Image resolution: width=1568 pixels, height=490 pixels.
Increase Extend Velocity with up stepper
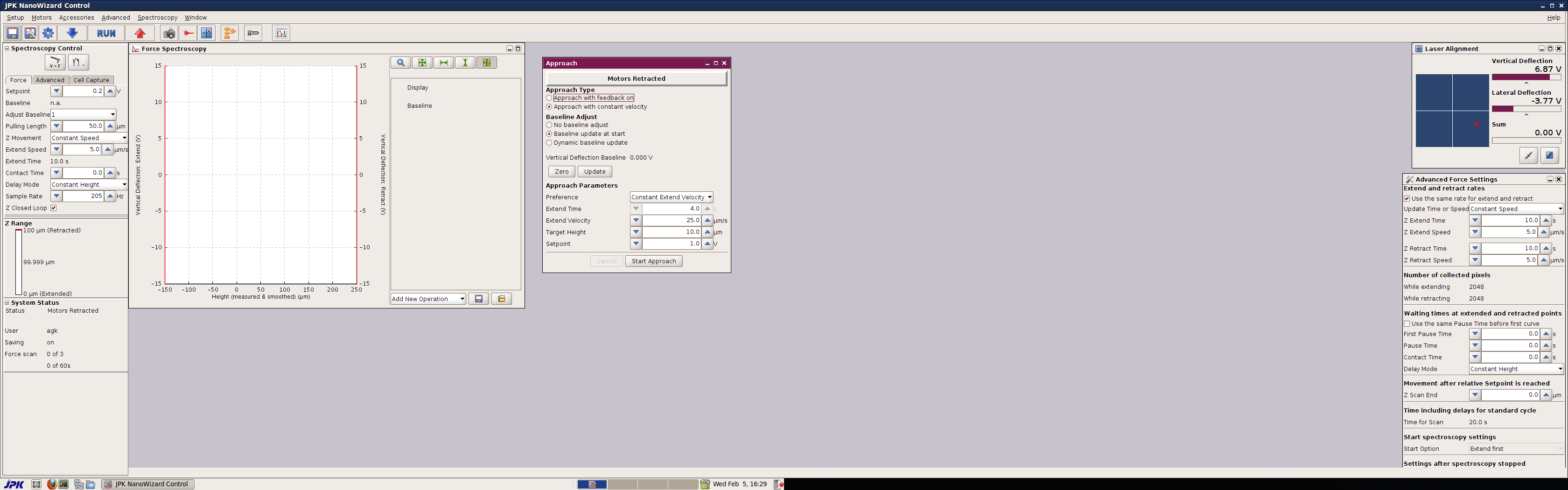point(707,220)
